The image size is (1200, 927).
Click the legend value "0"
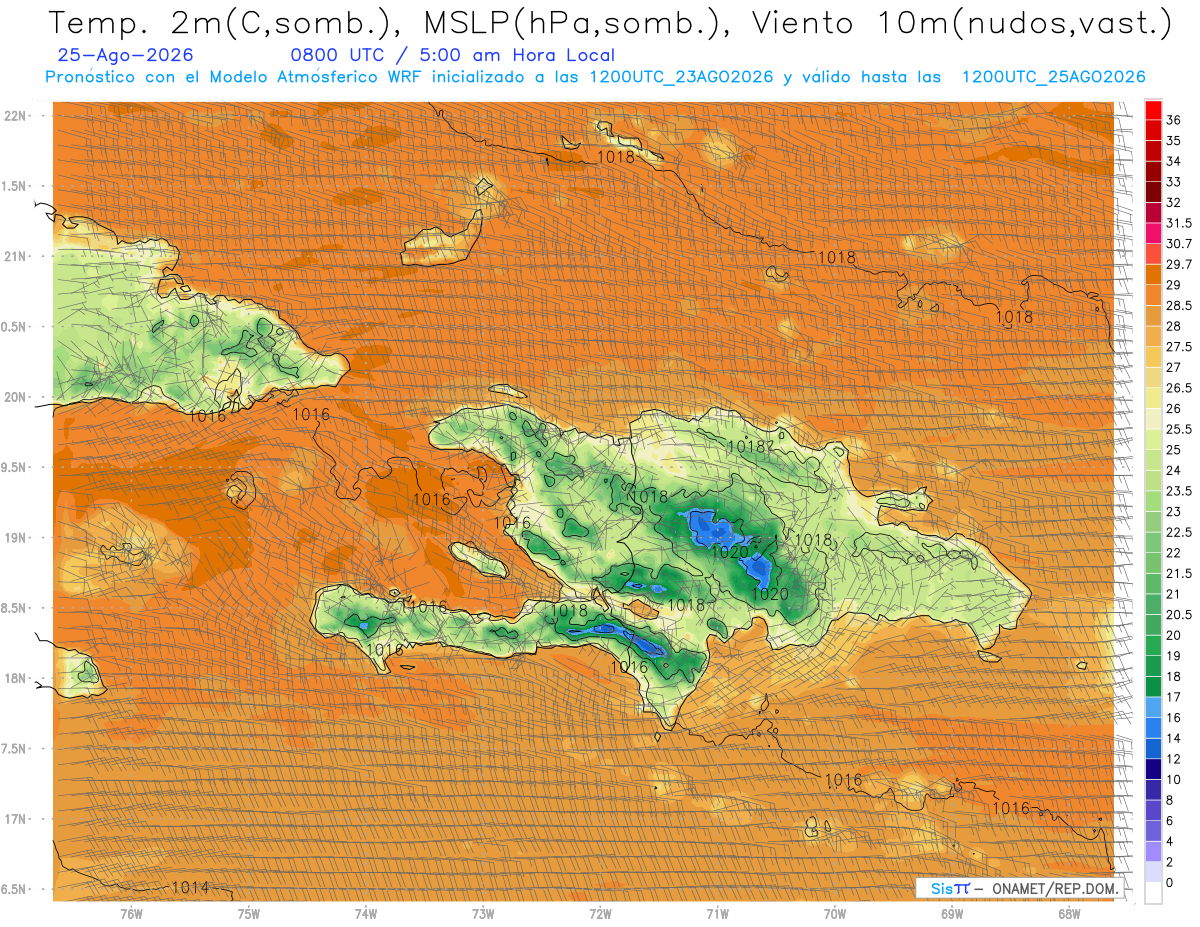coord(1170,883)
